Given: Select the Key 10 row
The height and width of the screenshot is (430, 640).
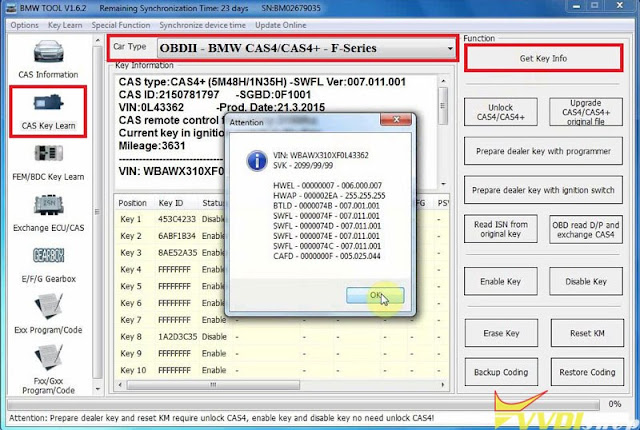Looking at the screenshot, I should click(282, 370).
